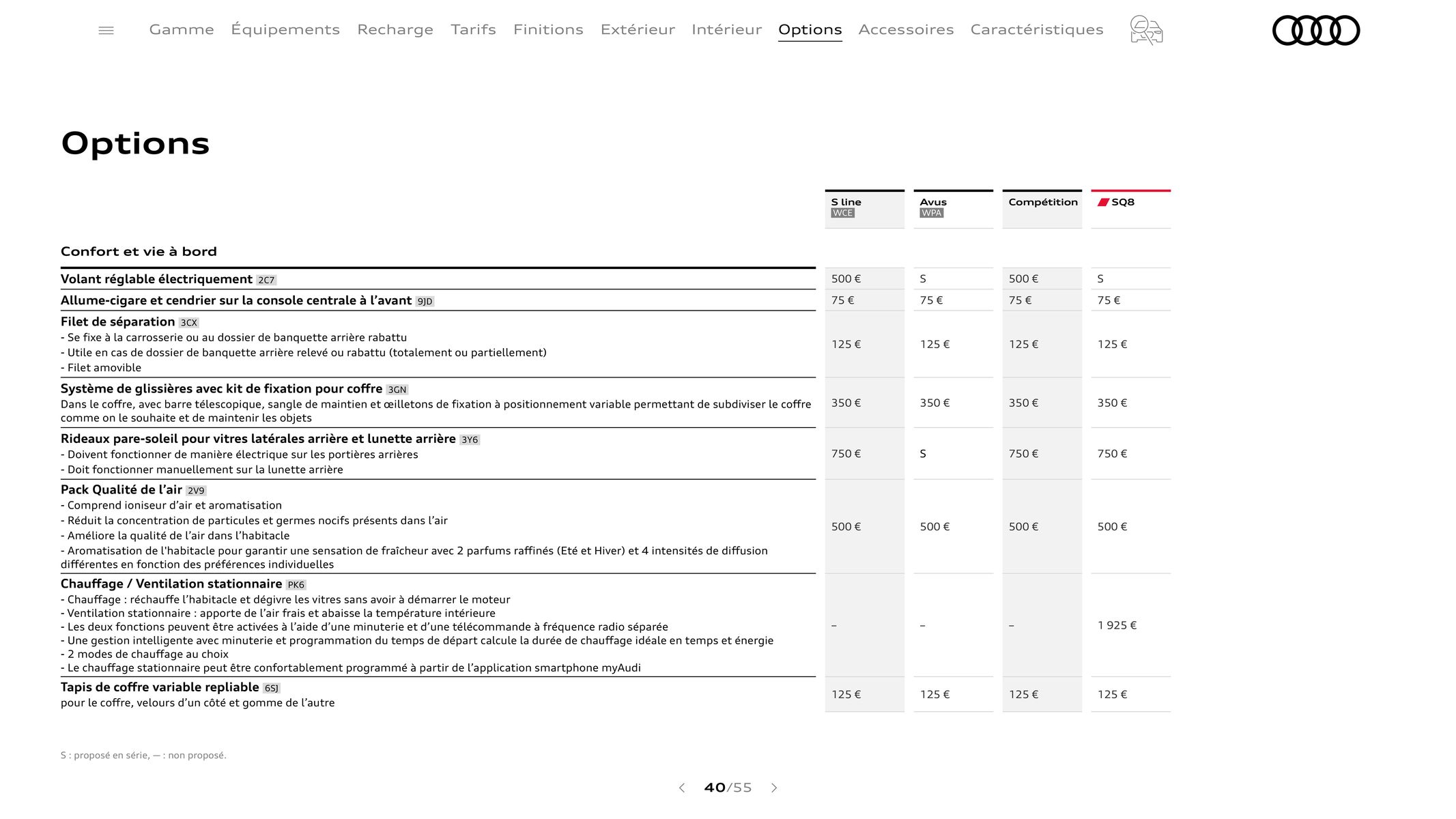Click the Confort et vie à bord heading
Screen dimensions: 1456x819
point(139,251)
